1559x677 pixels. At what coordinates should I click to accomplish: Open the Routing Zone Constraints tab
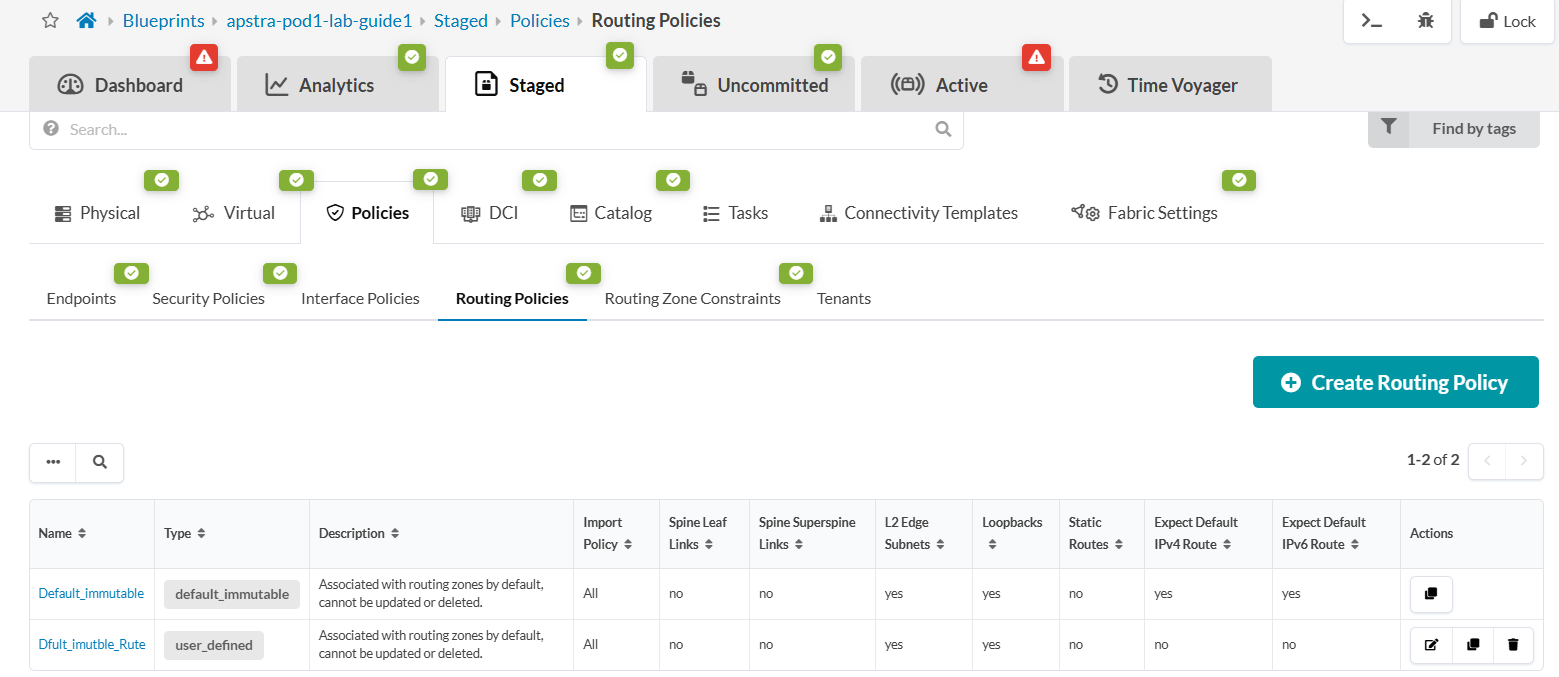tap(692, 298)
